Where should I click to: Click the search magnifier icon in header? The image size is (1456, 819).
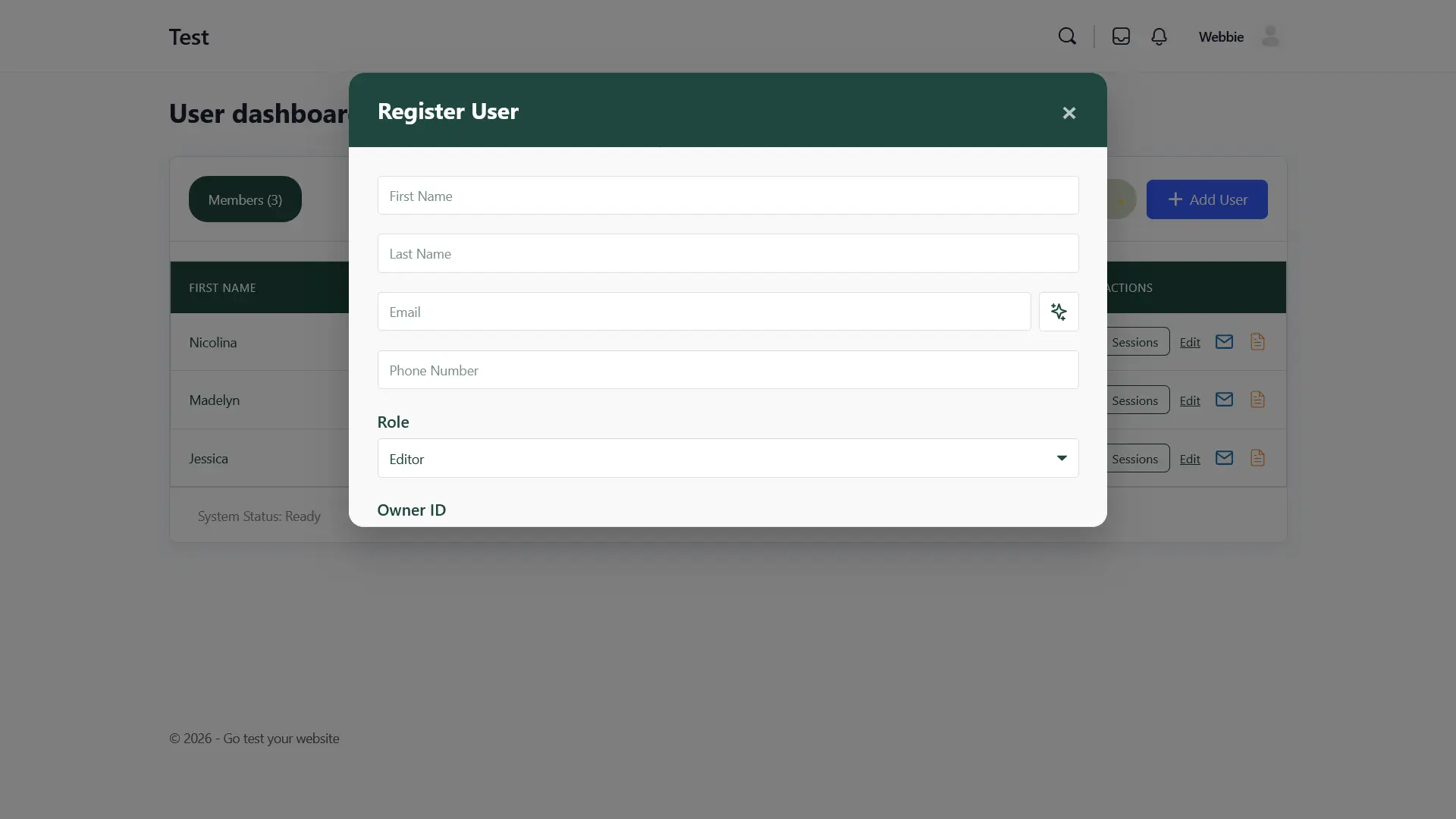coord(1067,36)
